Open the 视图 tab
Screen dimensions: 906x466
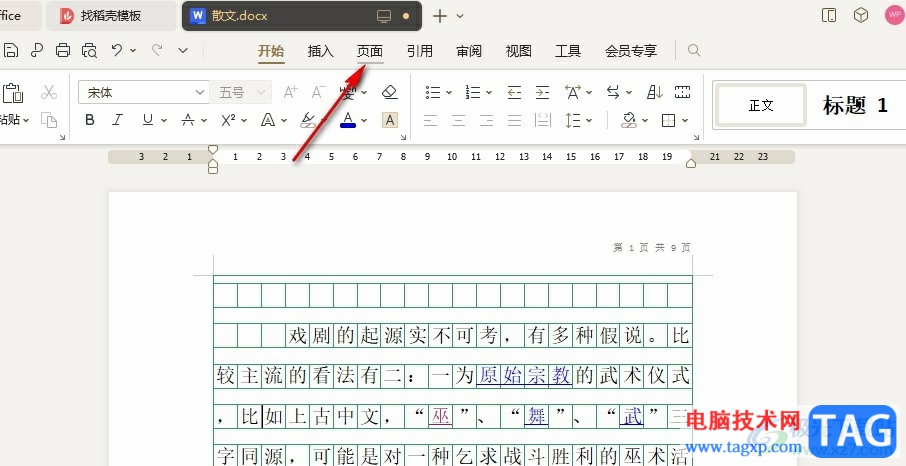(518, 51)
